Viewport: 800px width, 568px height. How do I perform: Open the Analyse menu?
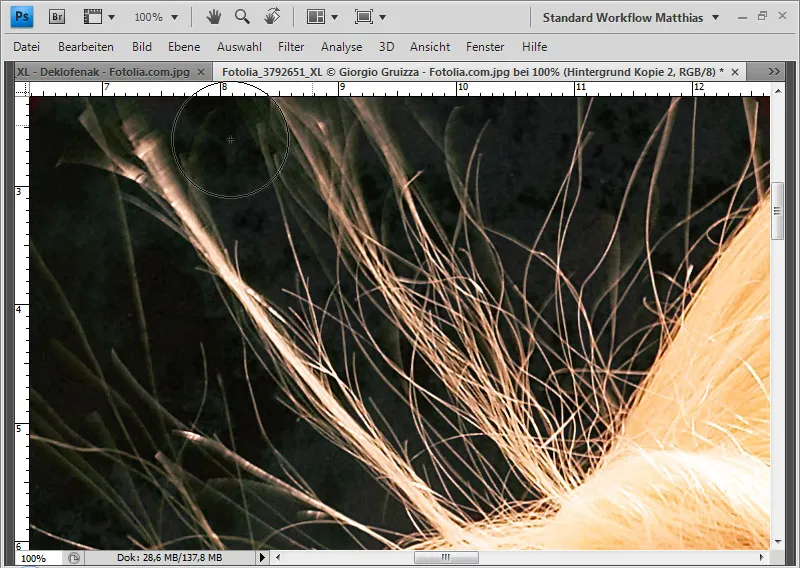[x=341, y=47]
